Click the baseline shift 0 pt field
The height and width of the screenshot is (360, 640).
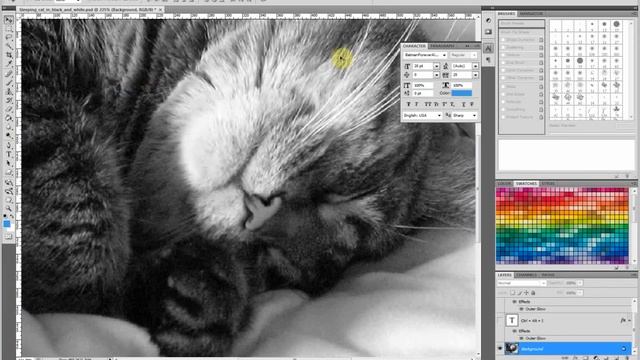[x=423, y=93]
